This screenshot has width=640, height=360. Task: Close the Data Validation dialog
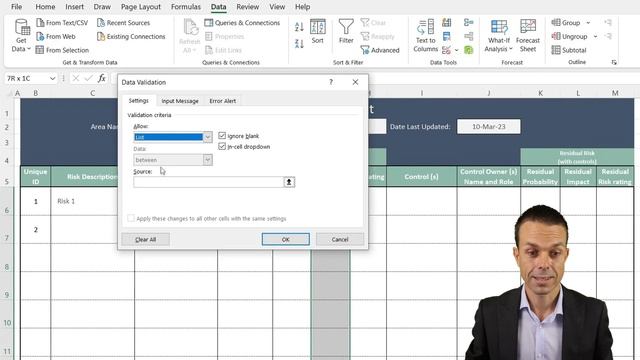point(356,82)
